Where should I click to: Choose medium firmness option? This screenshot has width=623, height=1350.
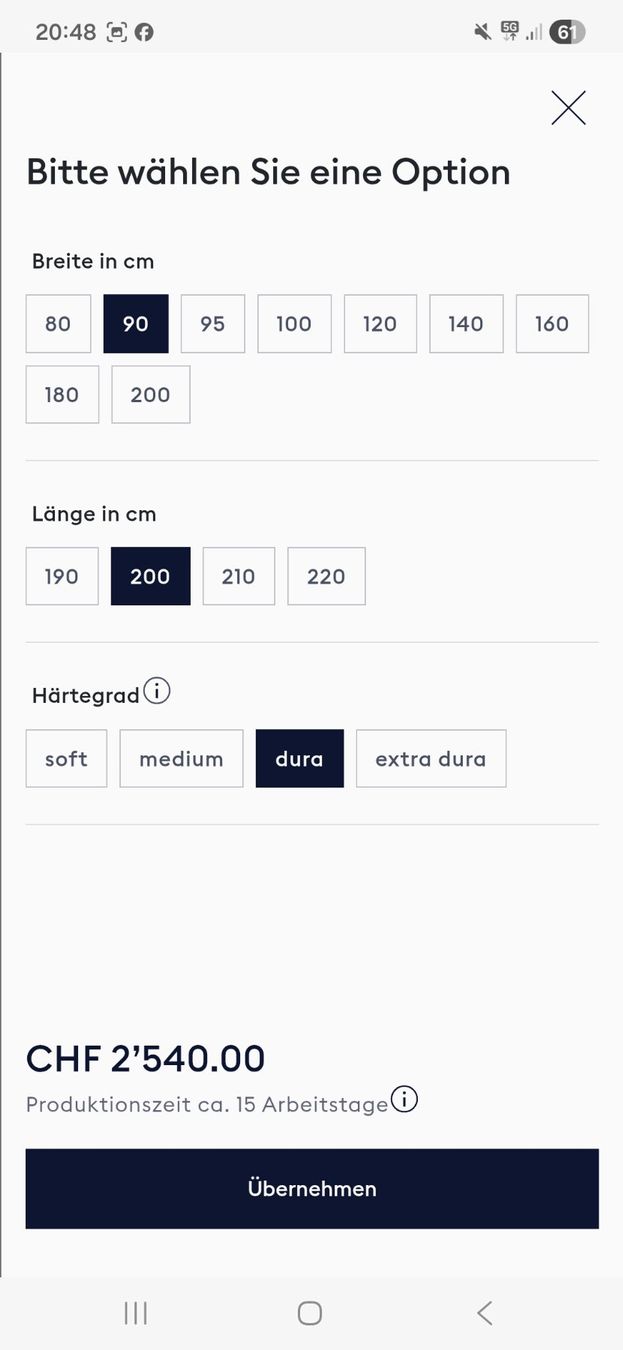pos(181,759)
